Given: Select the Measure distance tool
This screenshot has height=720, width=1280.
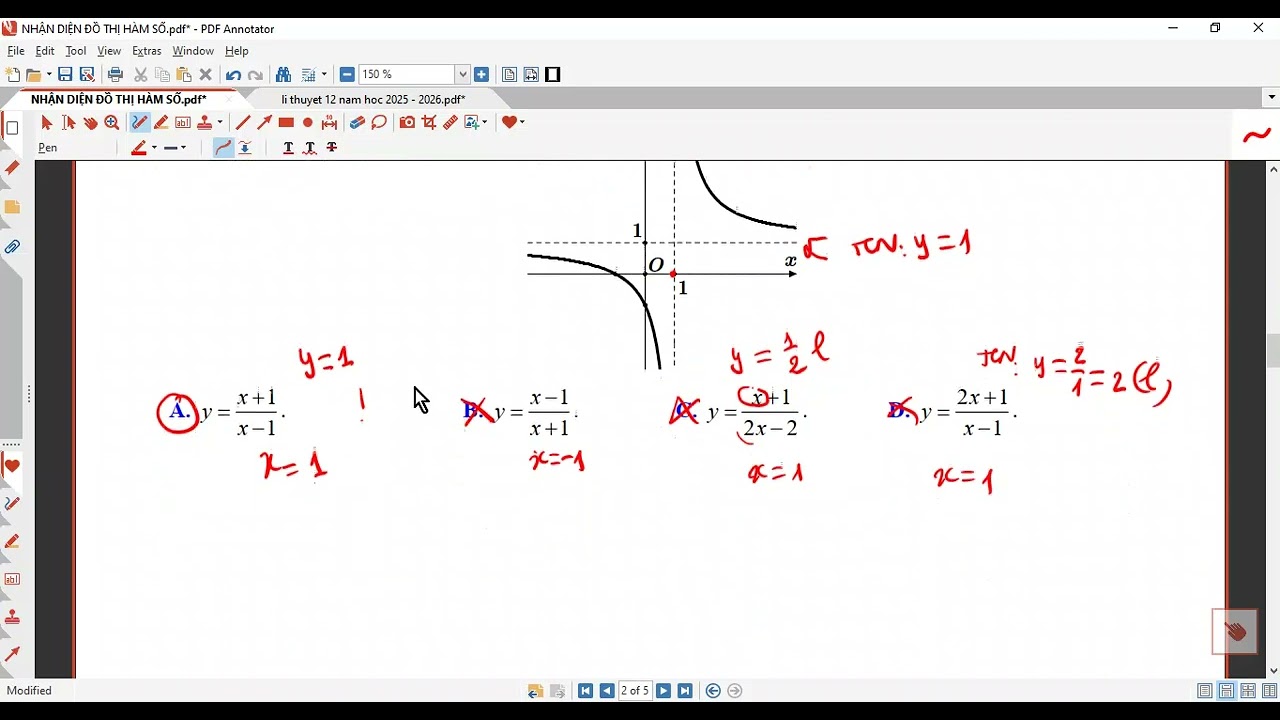Looking at the screenshot, I should click(x=330, y=123).
